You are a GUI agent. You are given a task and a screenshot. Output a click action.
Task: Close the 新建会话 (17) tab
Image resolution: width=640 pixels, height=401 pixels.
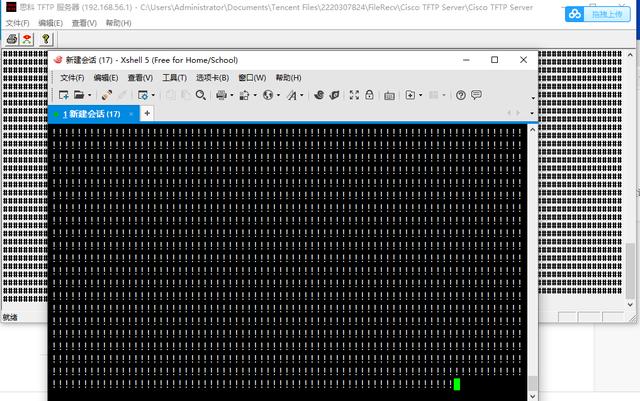[131, 114]
